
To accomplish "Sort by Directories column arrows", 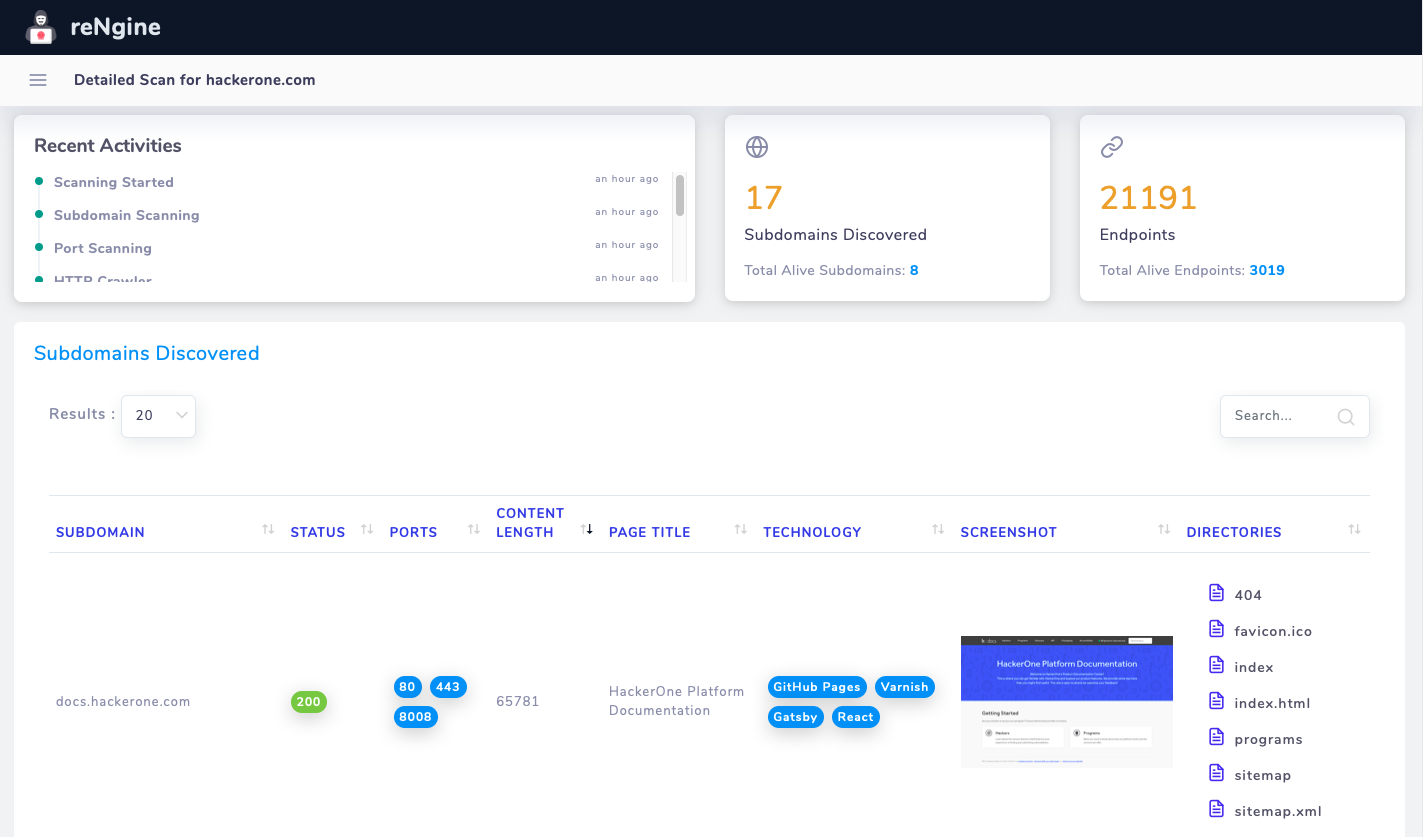I will pyautogui.click(x=1354, y=529).
